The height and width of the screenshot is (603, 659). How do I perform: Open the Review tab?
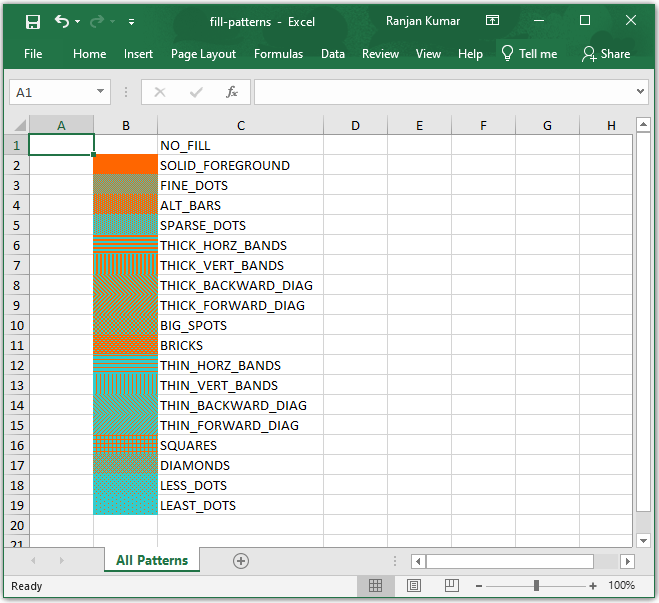380,54
